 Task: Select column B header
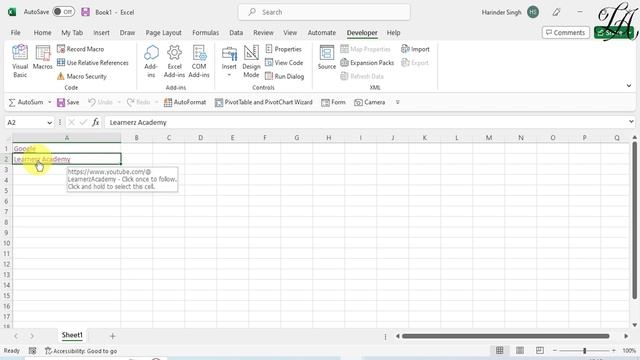[x=136, y=138]
